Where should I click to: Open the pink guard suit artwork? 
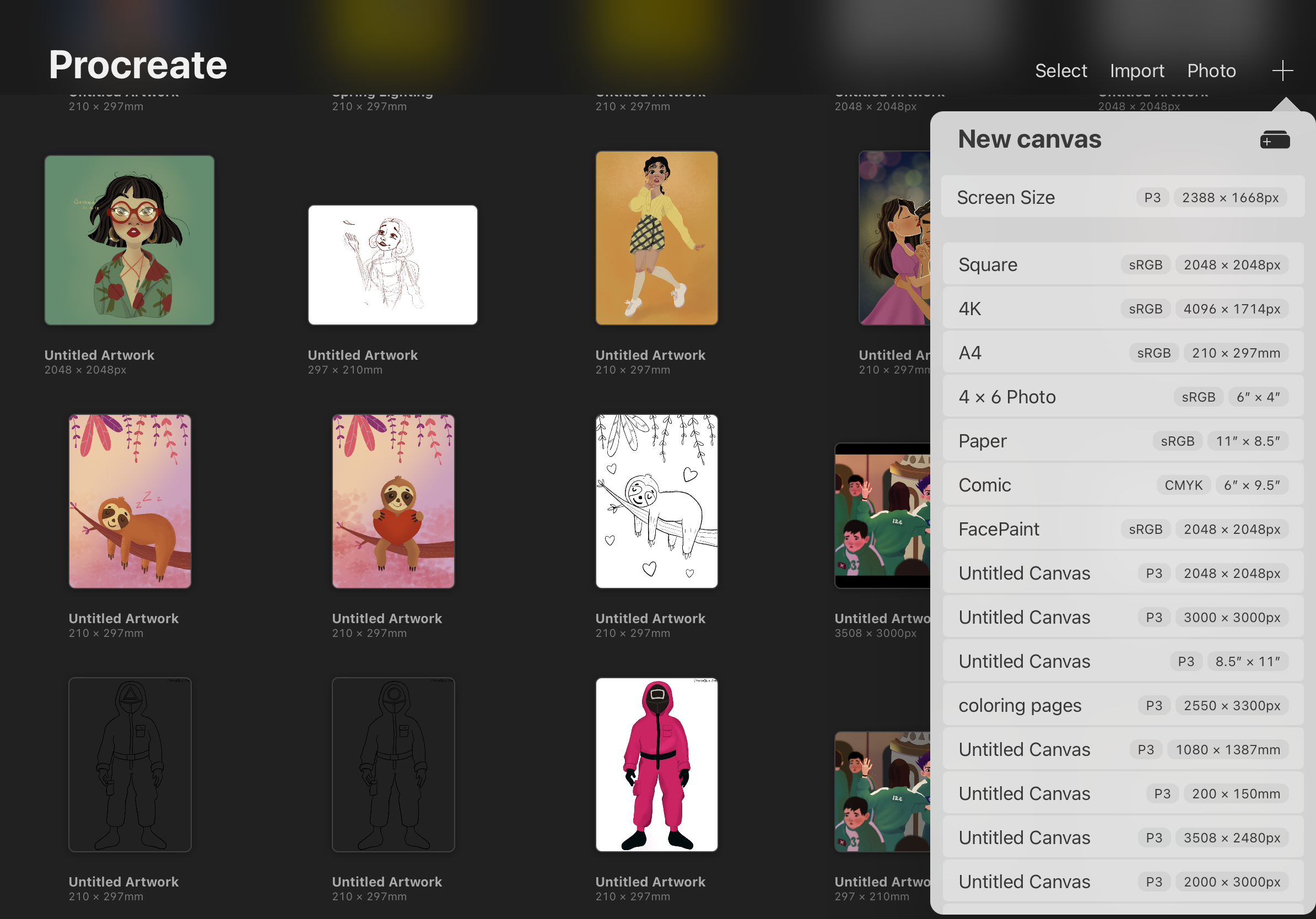point(657,765)
